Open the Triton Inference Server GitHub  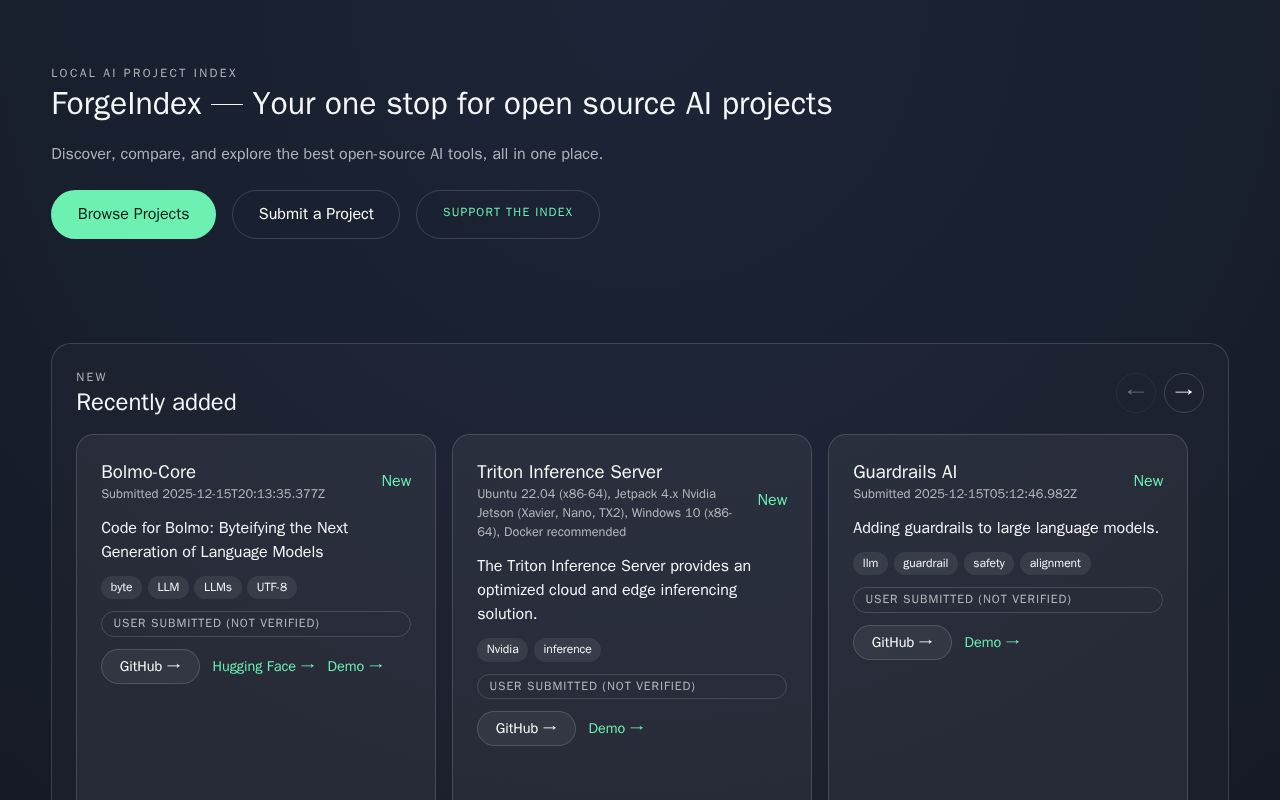526,729
